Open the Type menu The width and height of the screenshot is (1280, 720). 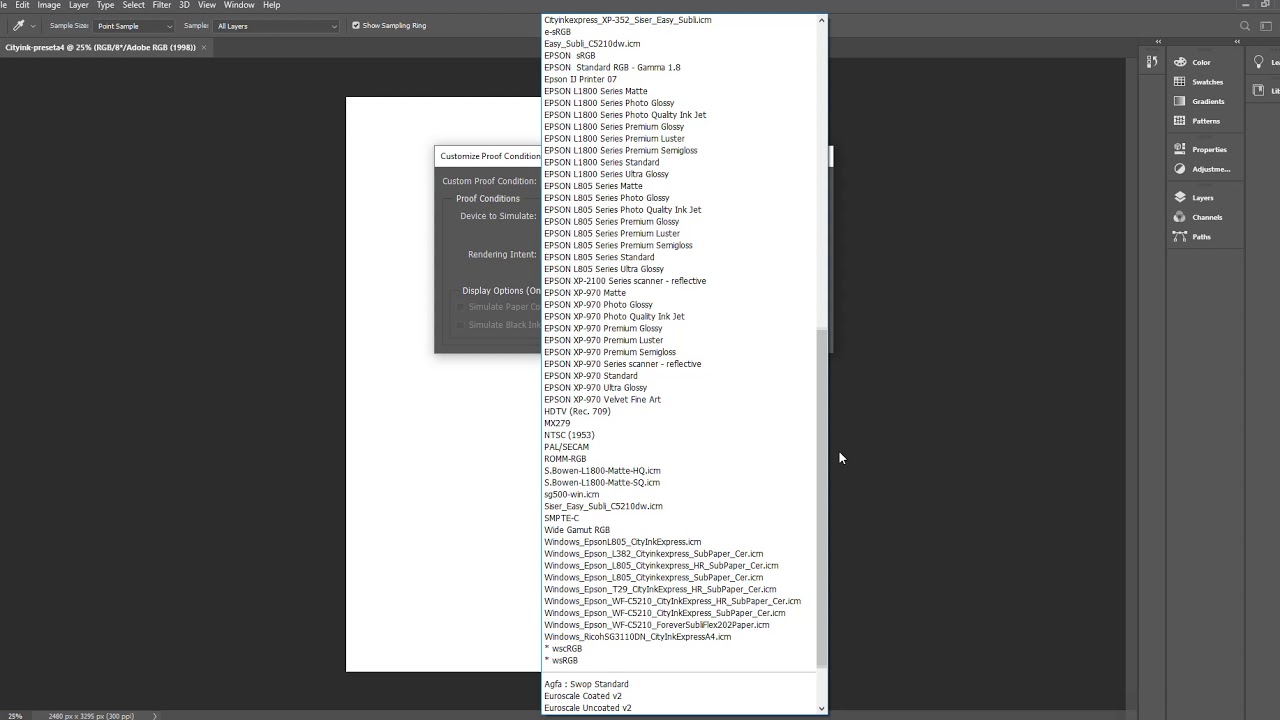tap(105, 5)
